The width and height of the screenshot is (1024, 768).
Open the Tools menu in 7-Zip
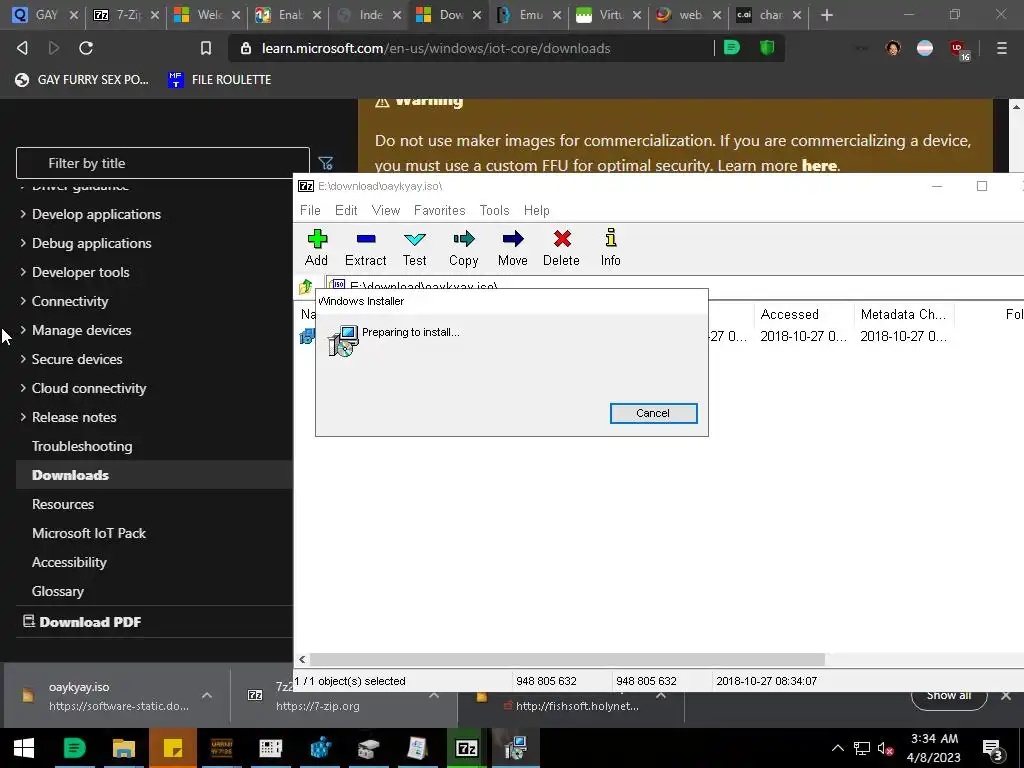[494, 210]
